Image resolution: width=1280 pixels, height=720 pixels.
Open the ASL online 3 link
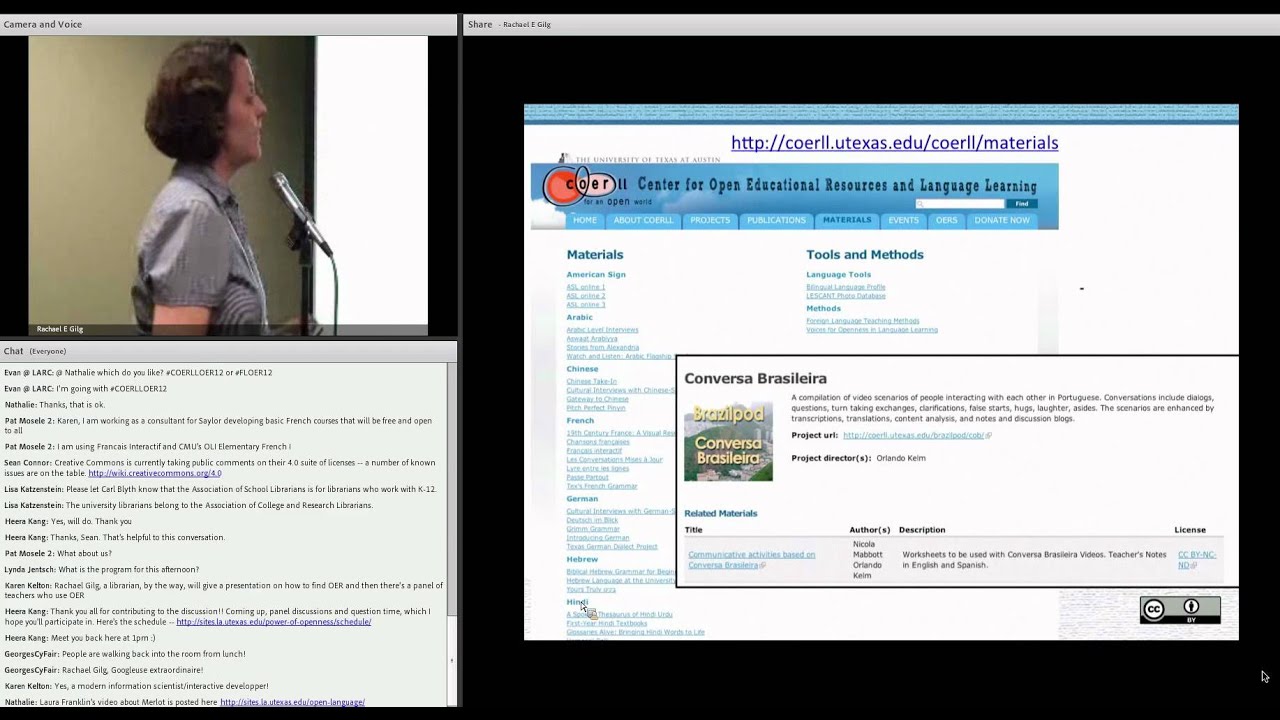click(x=586, y=304)
